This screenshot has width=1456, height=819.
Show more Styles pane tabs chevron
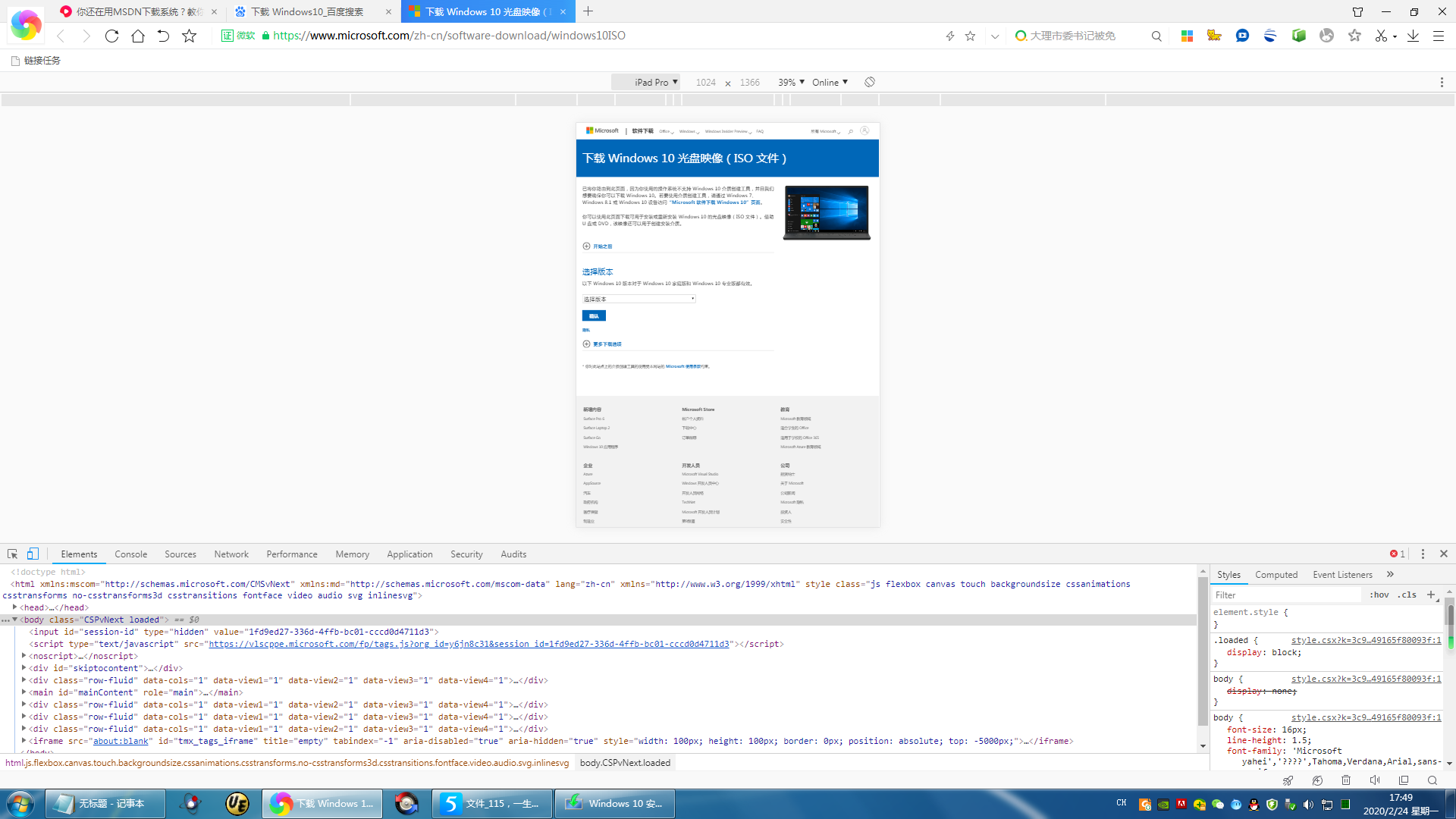[x=1390, y=574]
